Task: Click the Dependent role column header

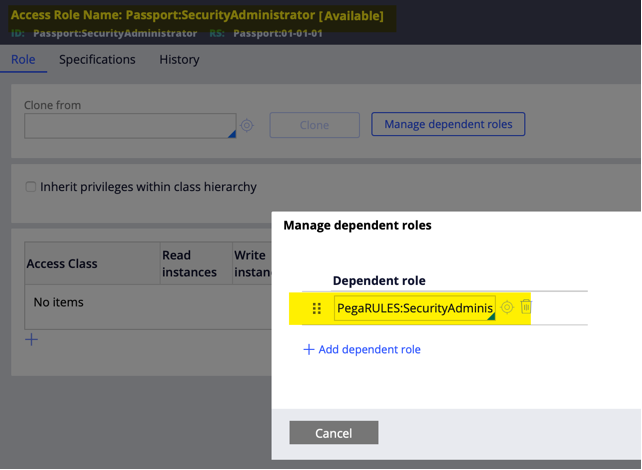Action: (x=379, y=281)
